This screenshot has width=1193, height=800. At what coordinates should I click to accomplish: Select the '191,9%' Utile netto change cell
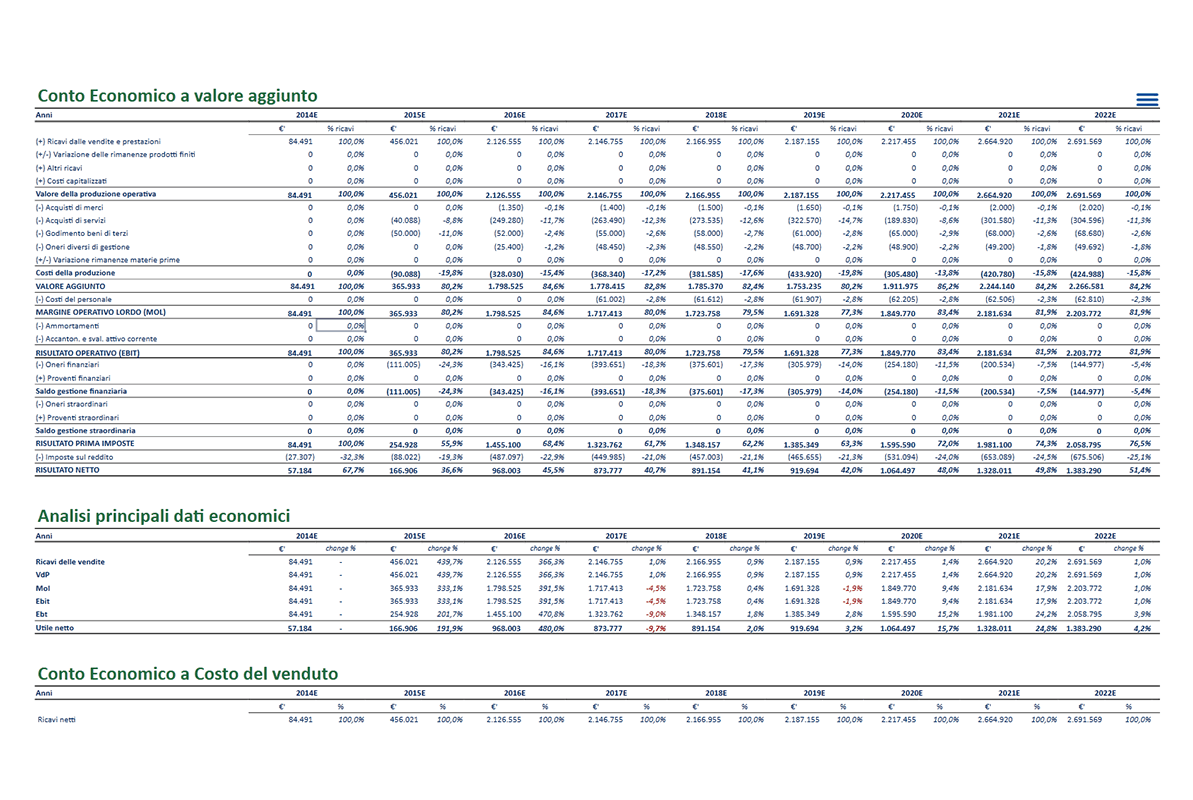[x=449, y=629]
